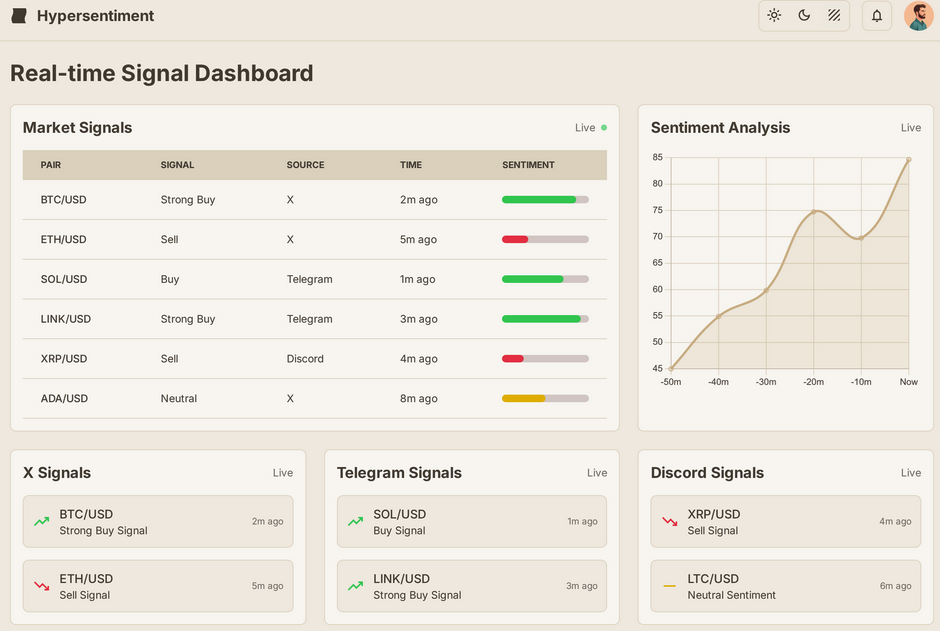Click the SOL/USD uptrend arrow icon
Image resolution: width=940 pixels, height=631 pixels.
[355, 522]
